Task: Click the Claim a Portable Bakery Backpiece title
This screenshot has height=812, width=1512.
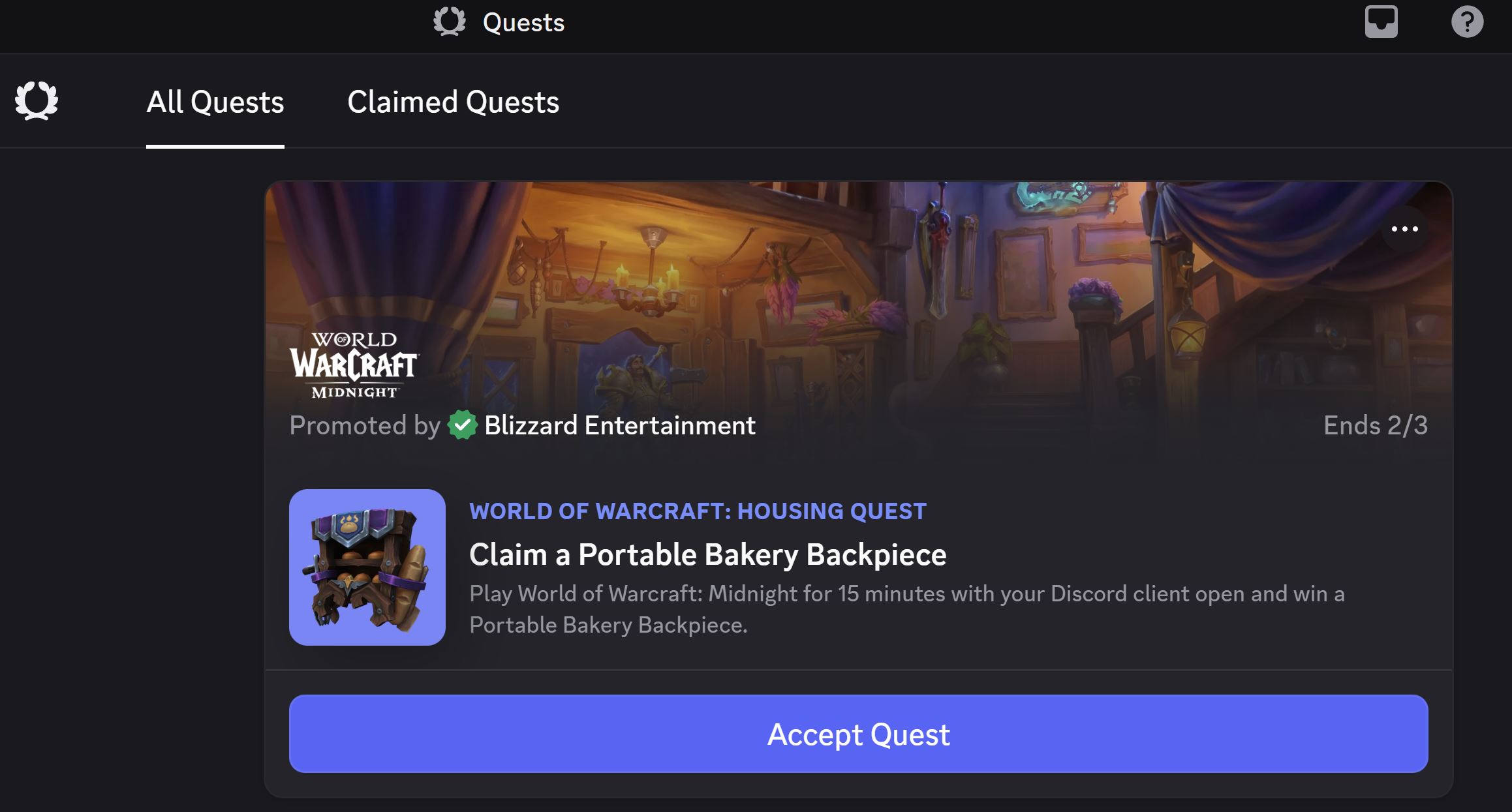Action: 707,555
